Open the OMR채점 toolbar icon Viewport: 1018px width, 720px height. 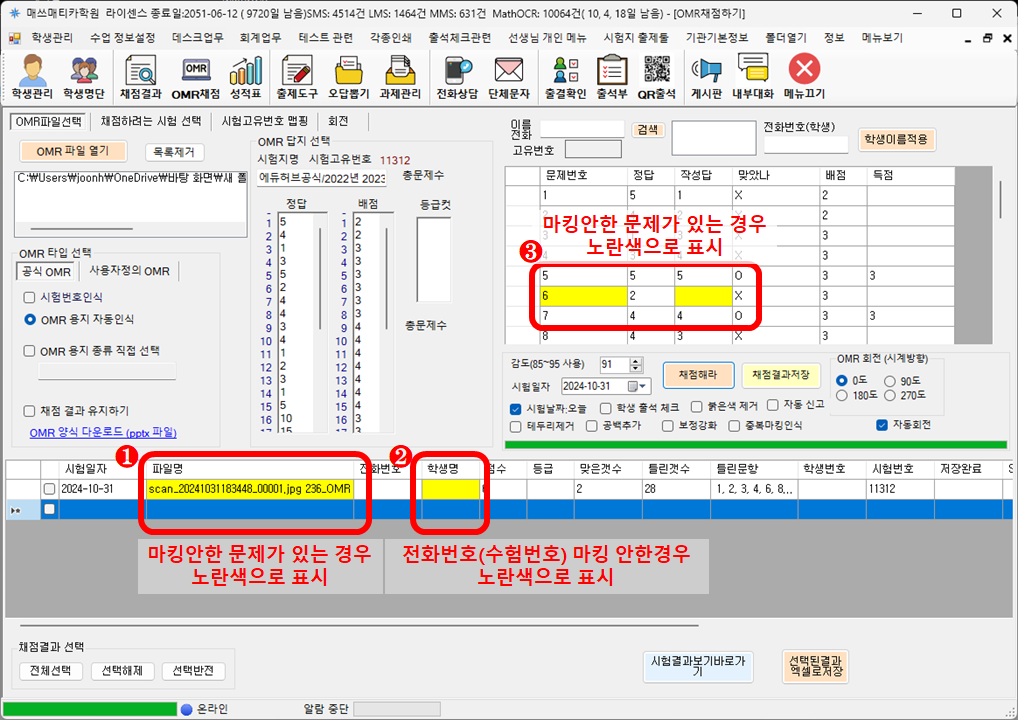pos(195,77)
